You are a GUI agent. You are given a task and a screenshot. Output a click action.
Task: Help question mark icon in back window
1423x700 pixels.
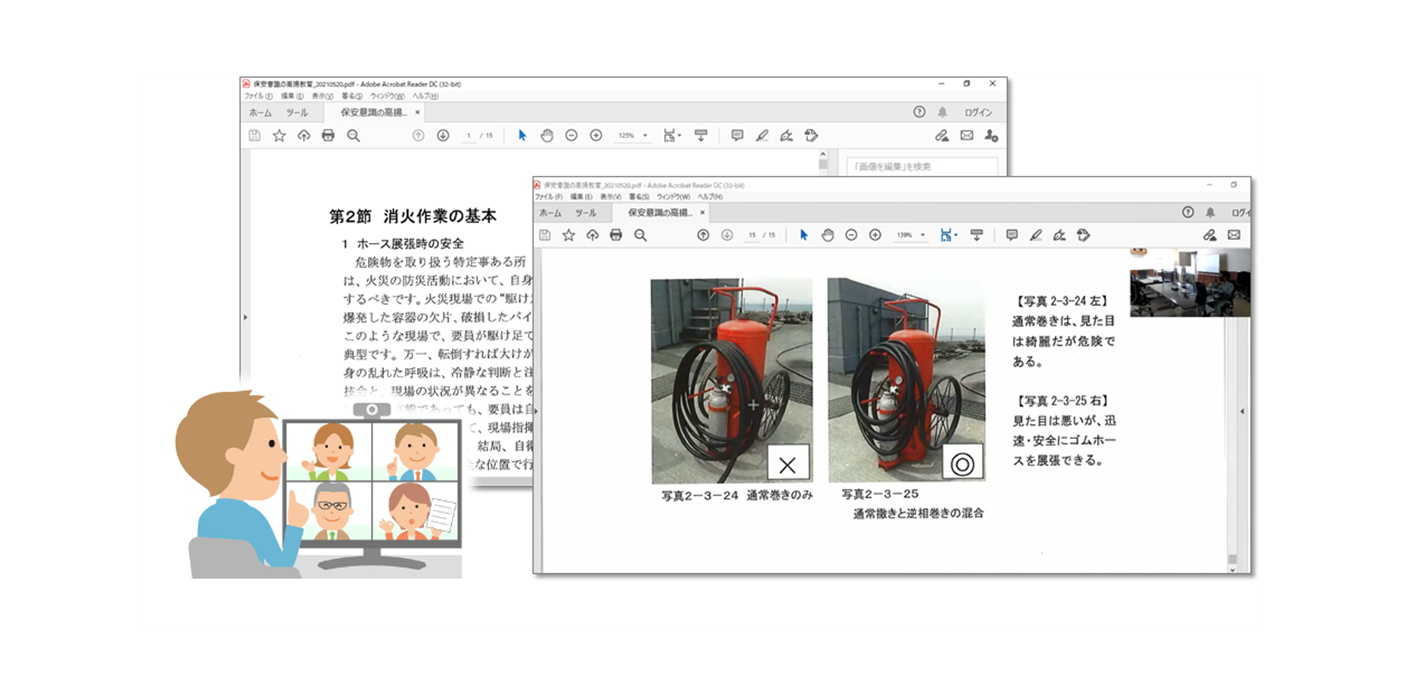[x=919, y=112]
